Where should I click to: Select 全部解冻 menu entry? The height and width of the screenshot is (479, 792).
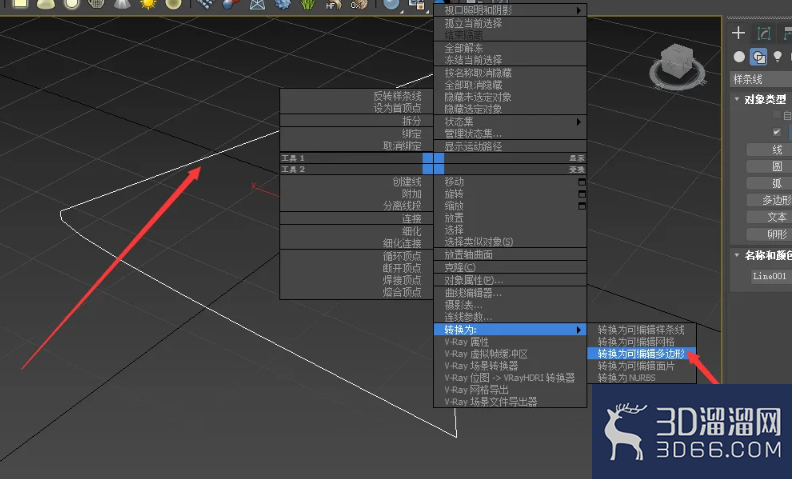pyautogui.click(x=510, y=48)
